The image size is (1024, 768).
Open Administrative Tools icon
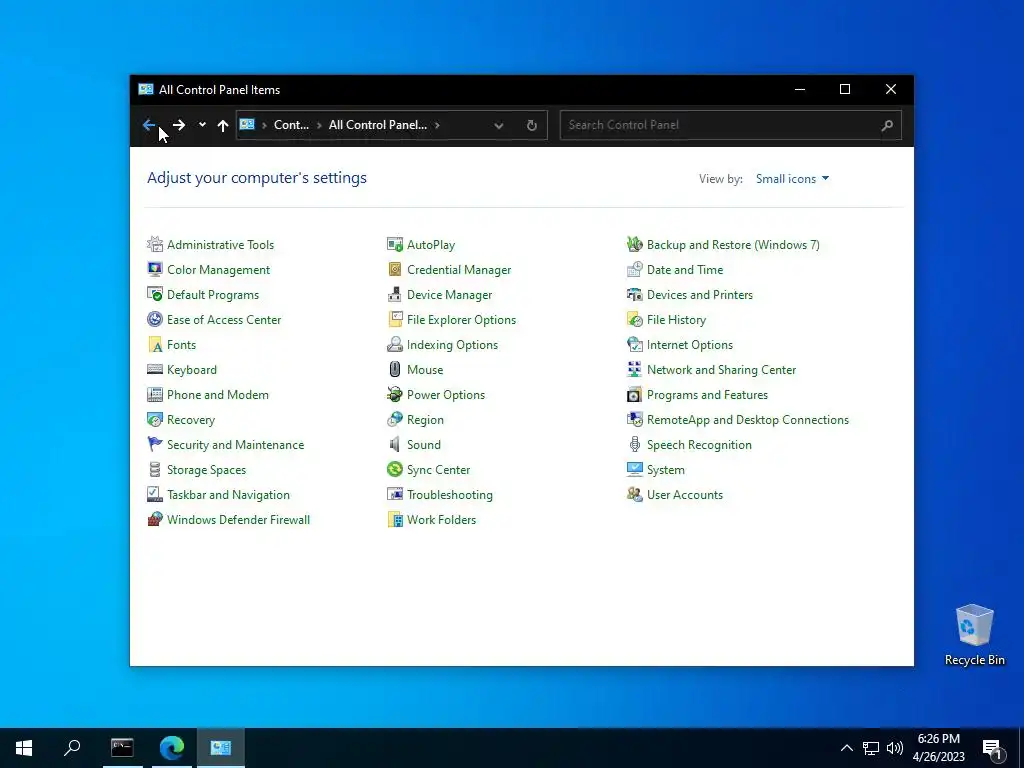[155, 245]
